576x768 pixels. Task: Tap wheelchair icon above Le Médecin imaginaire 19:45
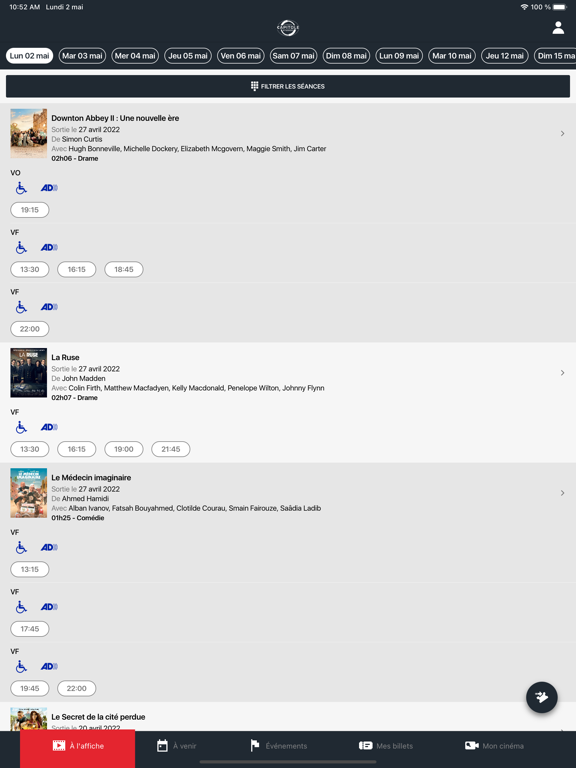(x=21, y=666)
